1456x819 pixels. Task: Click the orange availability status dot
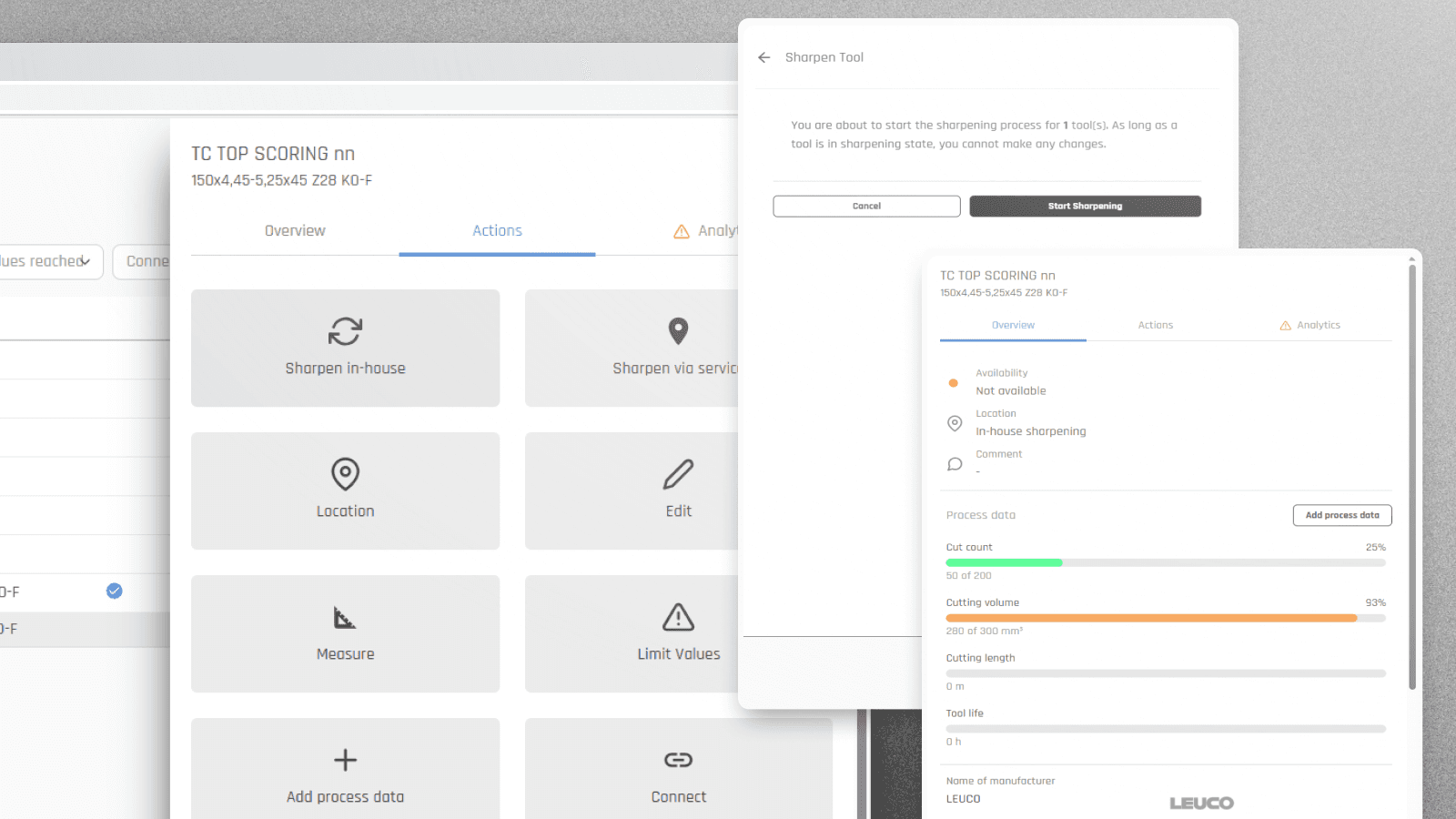tap(953, 383)
